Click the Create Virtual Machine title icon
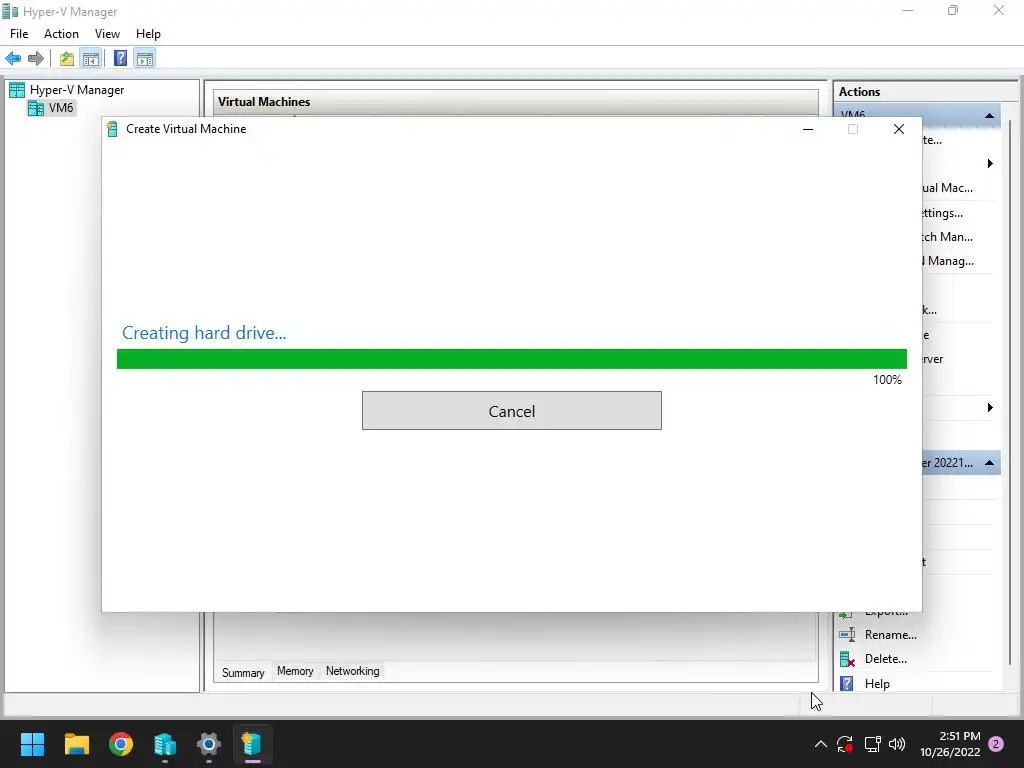Screen dimensions: 1024x768 [x=112, y=129]
